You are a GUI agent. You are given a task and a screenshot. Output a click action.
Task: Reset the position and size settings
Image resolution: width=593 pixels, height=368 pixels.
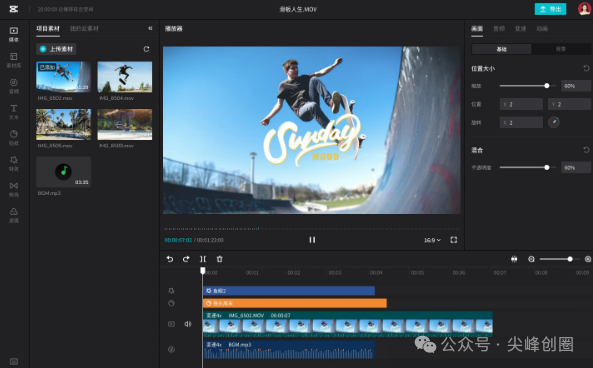[586, 68]
